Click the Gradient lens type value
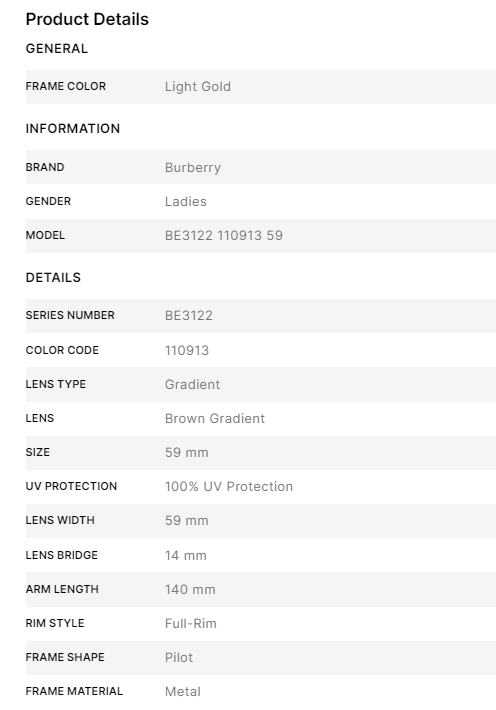The width and height of the screenshot is (496, 710). click(192, 384)
